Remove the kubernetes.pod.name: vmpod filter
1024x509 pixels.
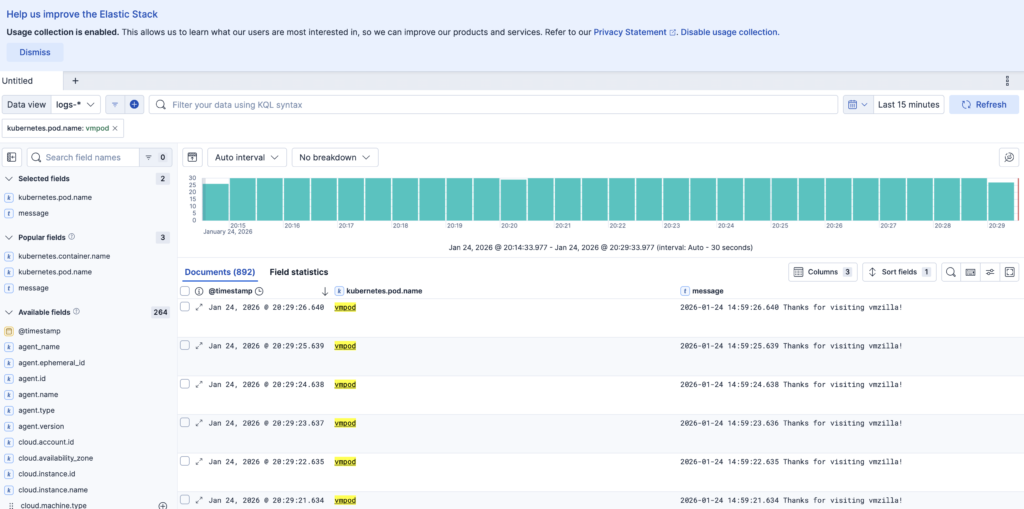tap(115, 128)
